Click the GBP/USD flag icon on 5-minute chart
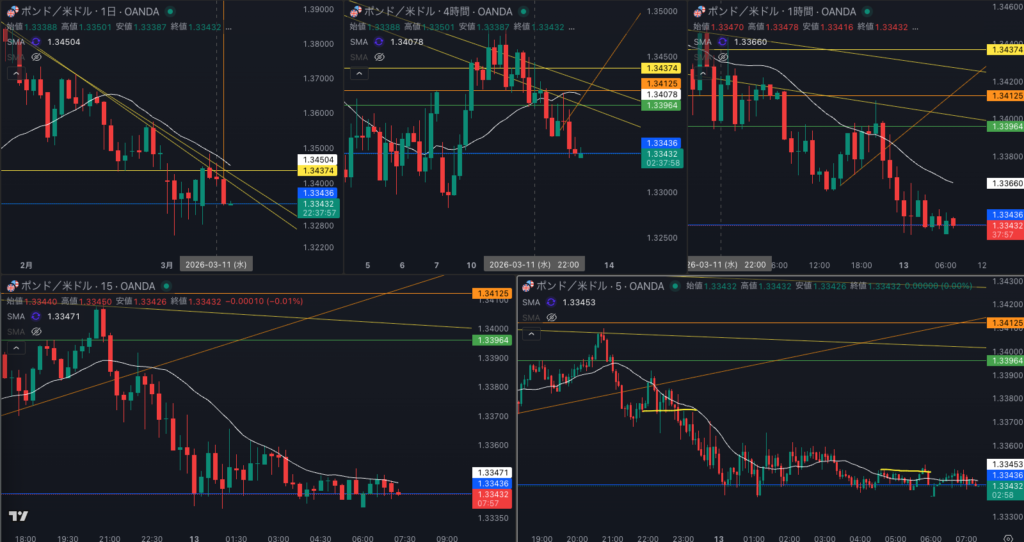The height and width of the screenshot is (542, 1024). [528, 286]
